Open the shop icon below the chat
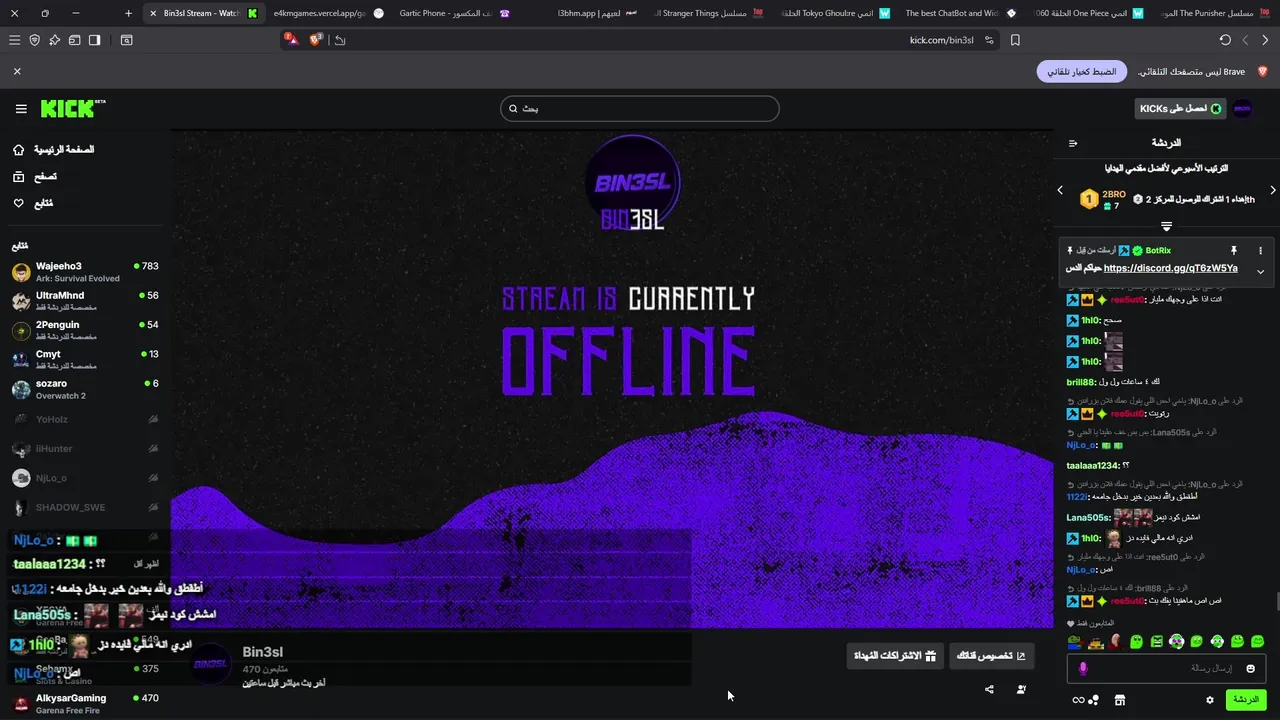 [x=1120, y=700]
